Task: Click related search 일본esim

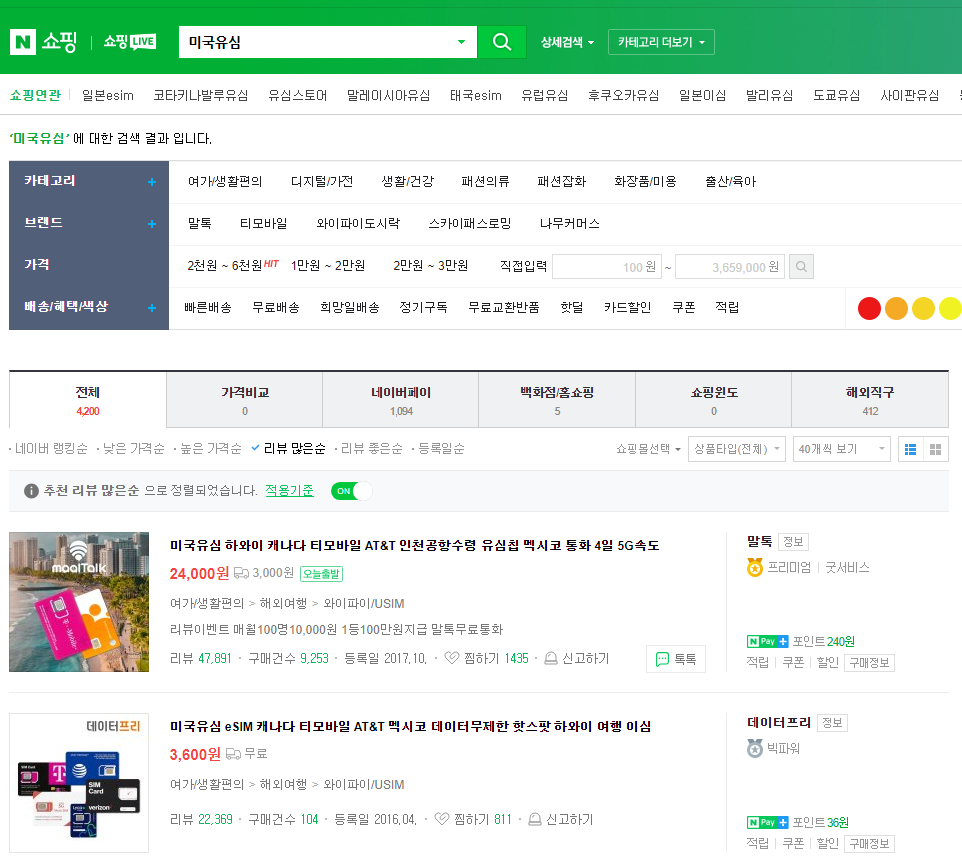Action: [x=108, y=96]
